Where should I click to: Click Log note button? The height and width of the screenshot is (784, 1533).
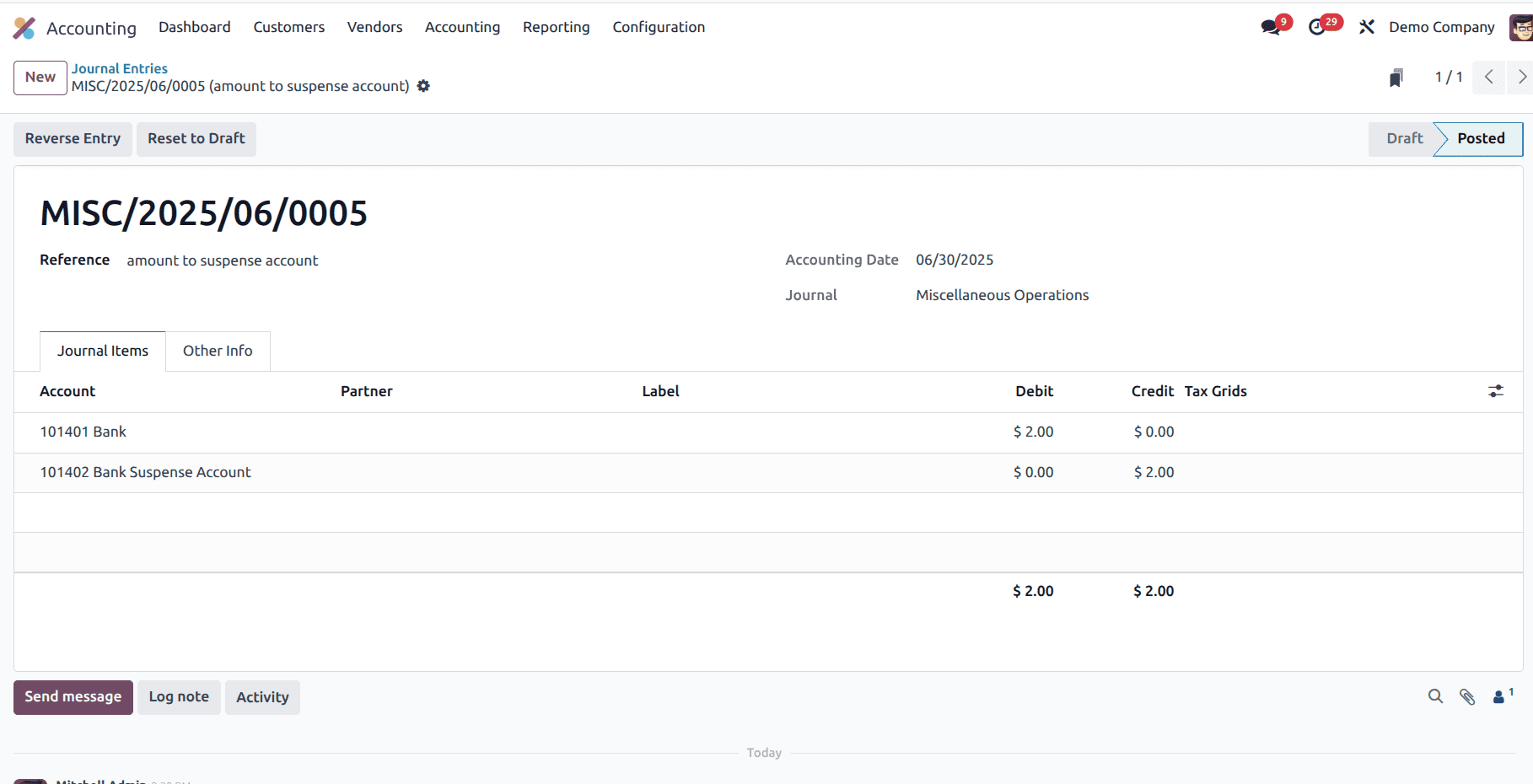179,697
